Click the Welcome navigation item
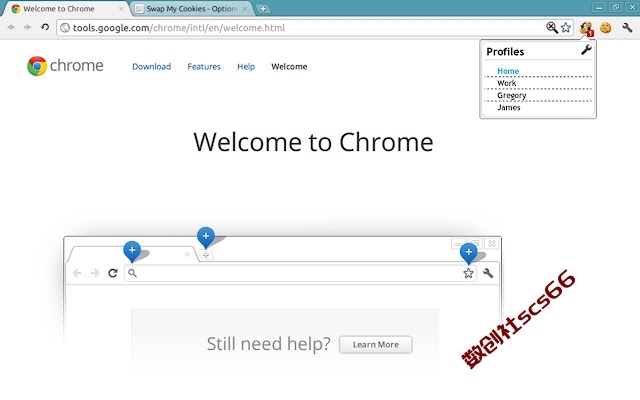 tap(289, 67)
